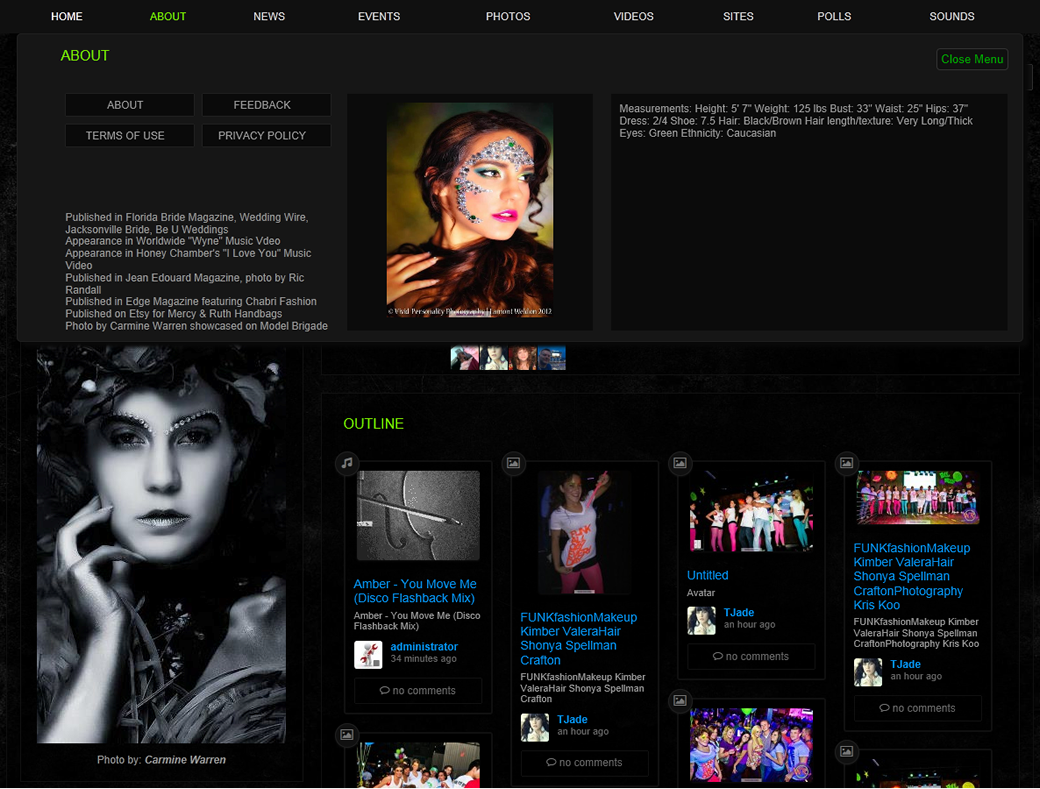
Task: Click the Close Menu button
Action: click(x=972, y=59)
